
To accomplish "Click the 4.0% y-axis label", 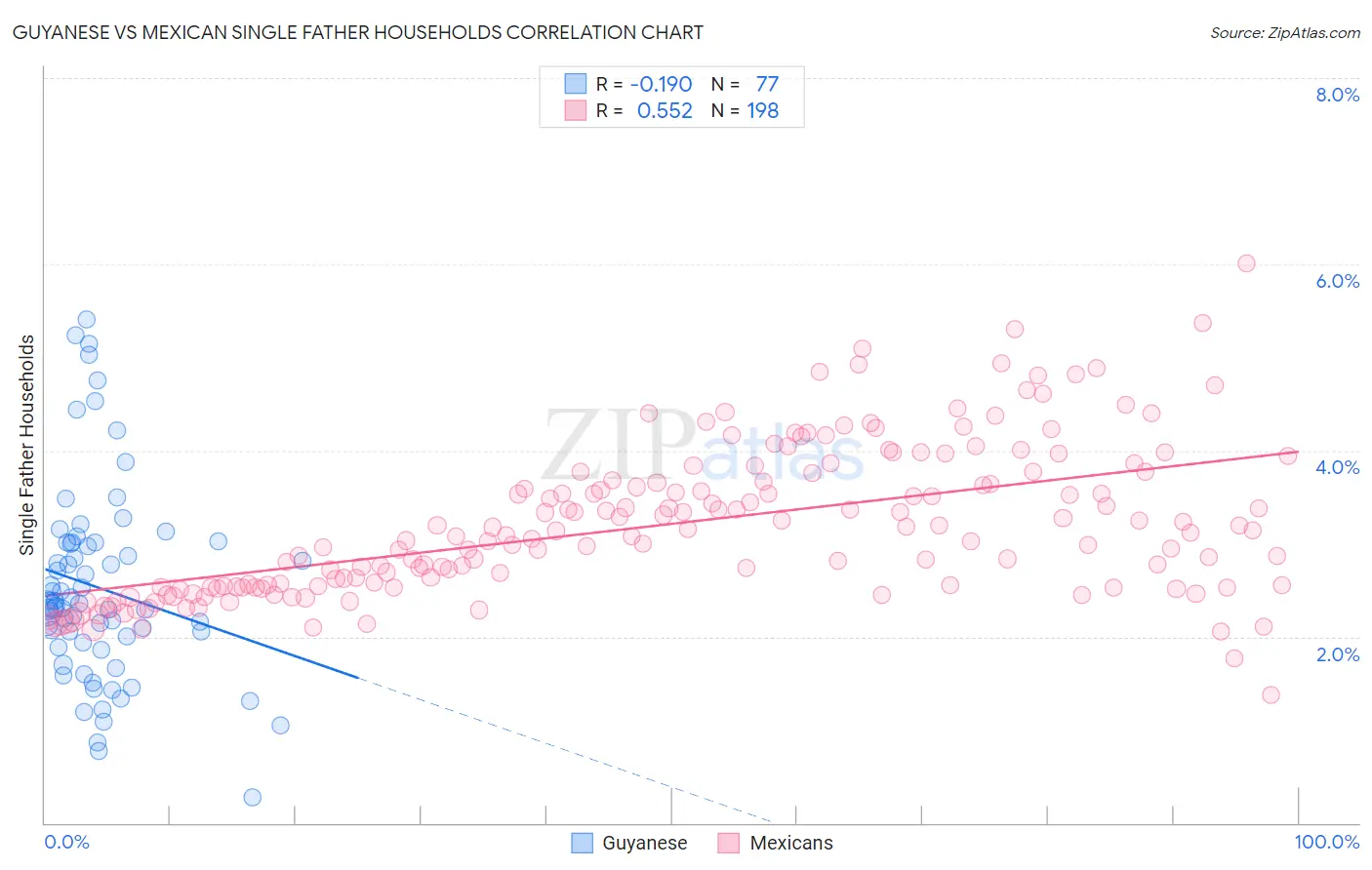I will [x=1337, y=467].
